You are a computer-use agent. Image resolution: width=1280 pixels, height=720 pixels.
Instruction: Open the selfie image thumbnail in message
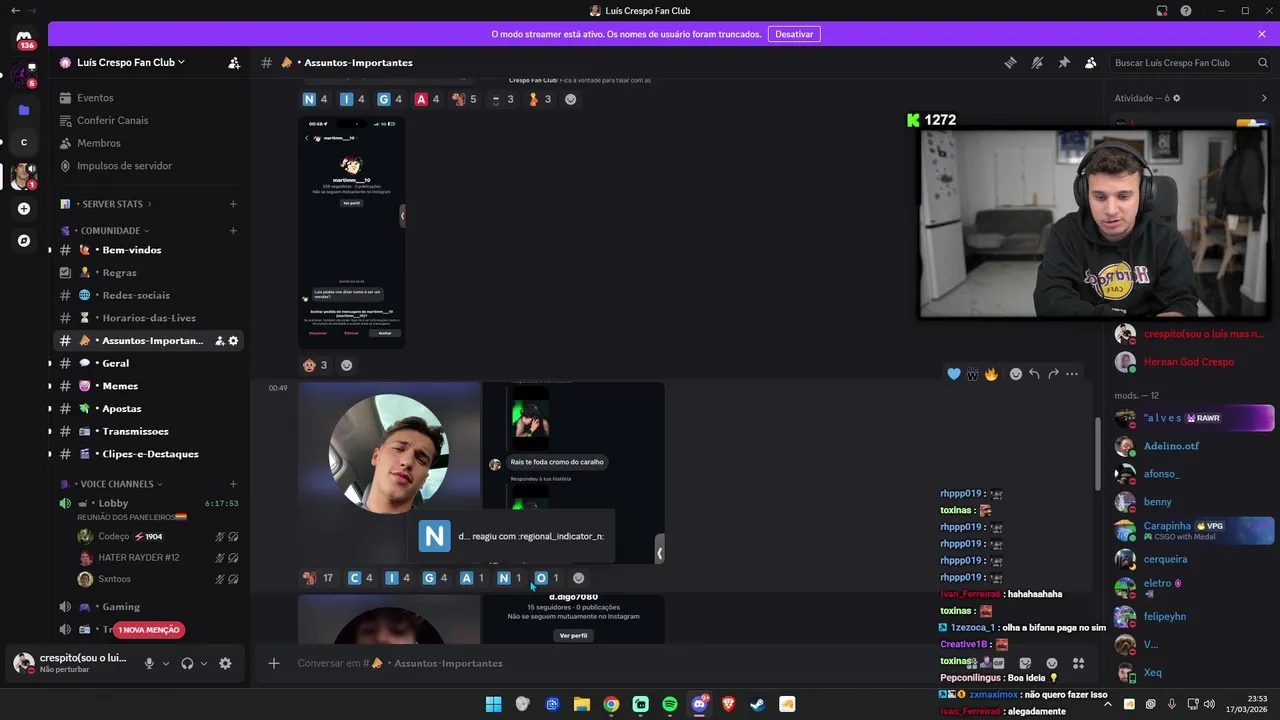[x=389, y=471]
